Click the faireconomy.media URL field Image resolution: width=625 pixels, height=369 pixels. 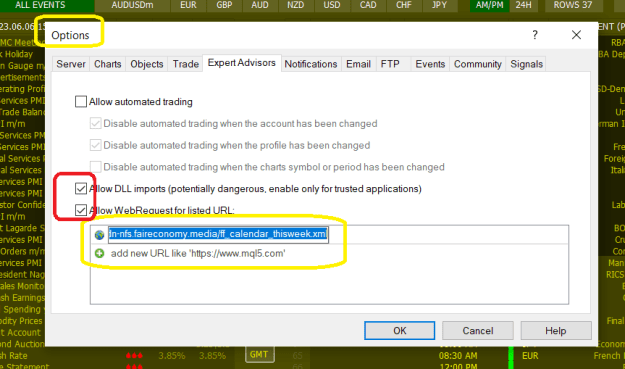(x=218, y=234)
